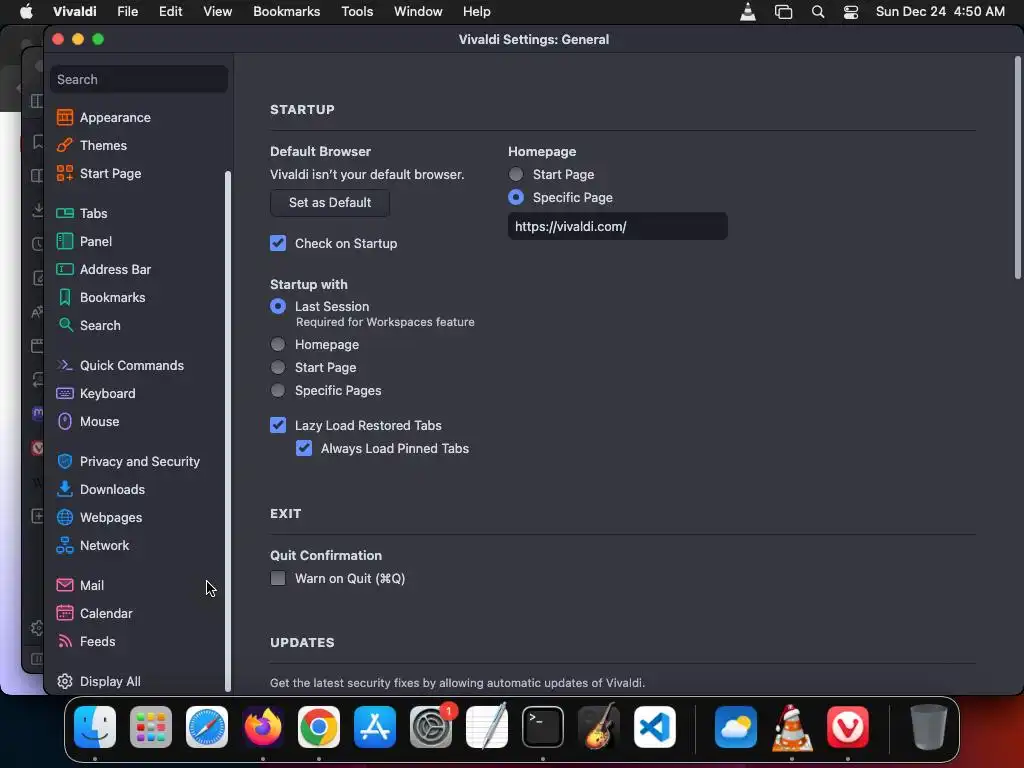Viewport: 1024px width, 768px height.
Task: Open the Panel settings icon
Action: point(65,241)
